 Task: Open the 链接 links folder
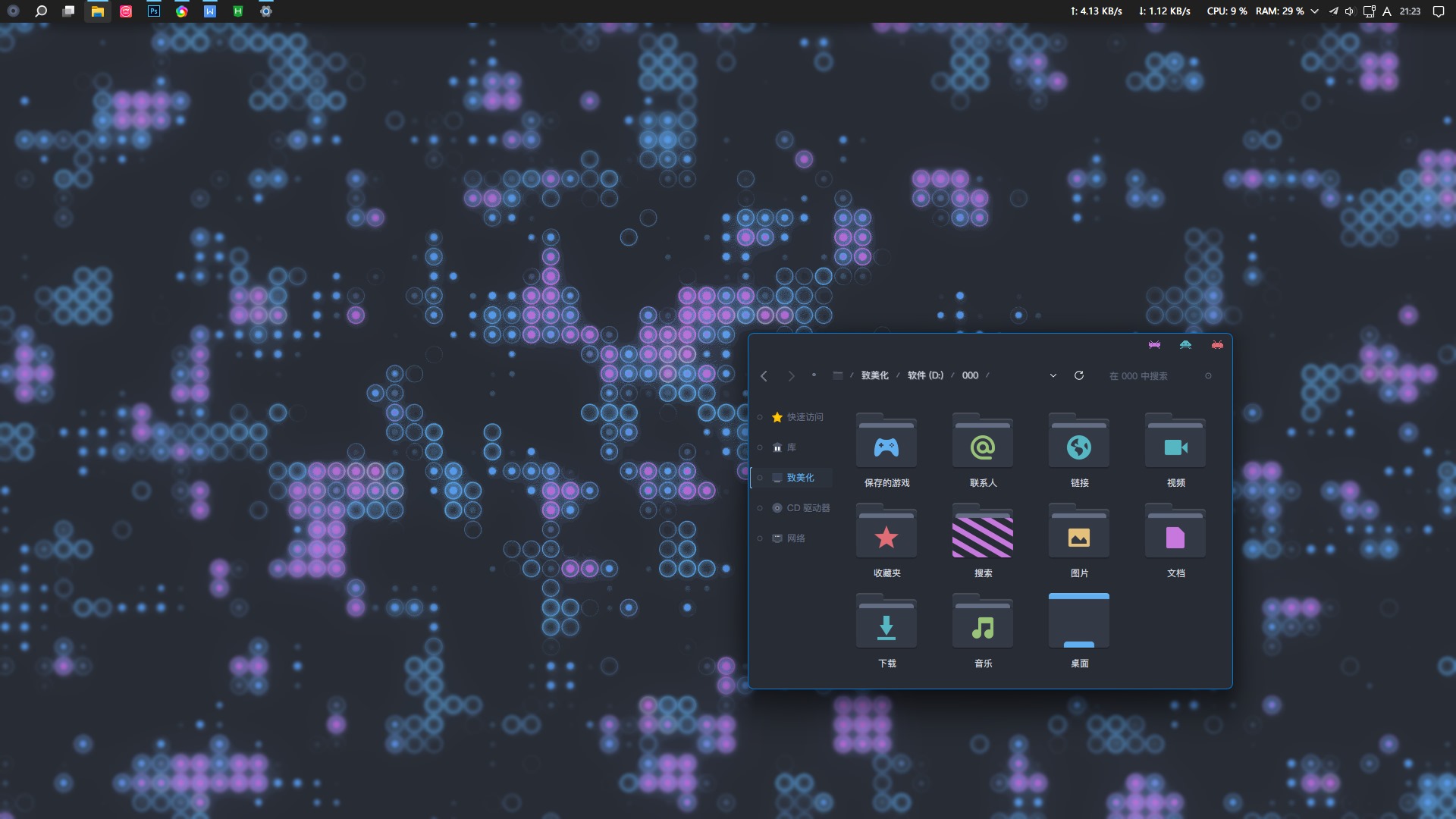point(1078,447)
